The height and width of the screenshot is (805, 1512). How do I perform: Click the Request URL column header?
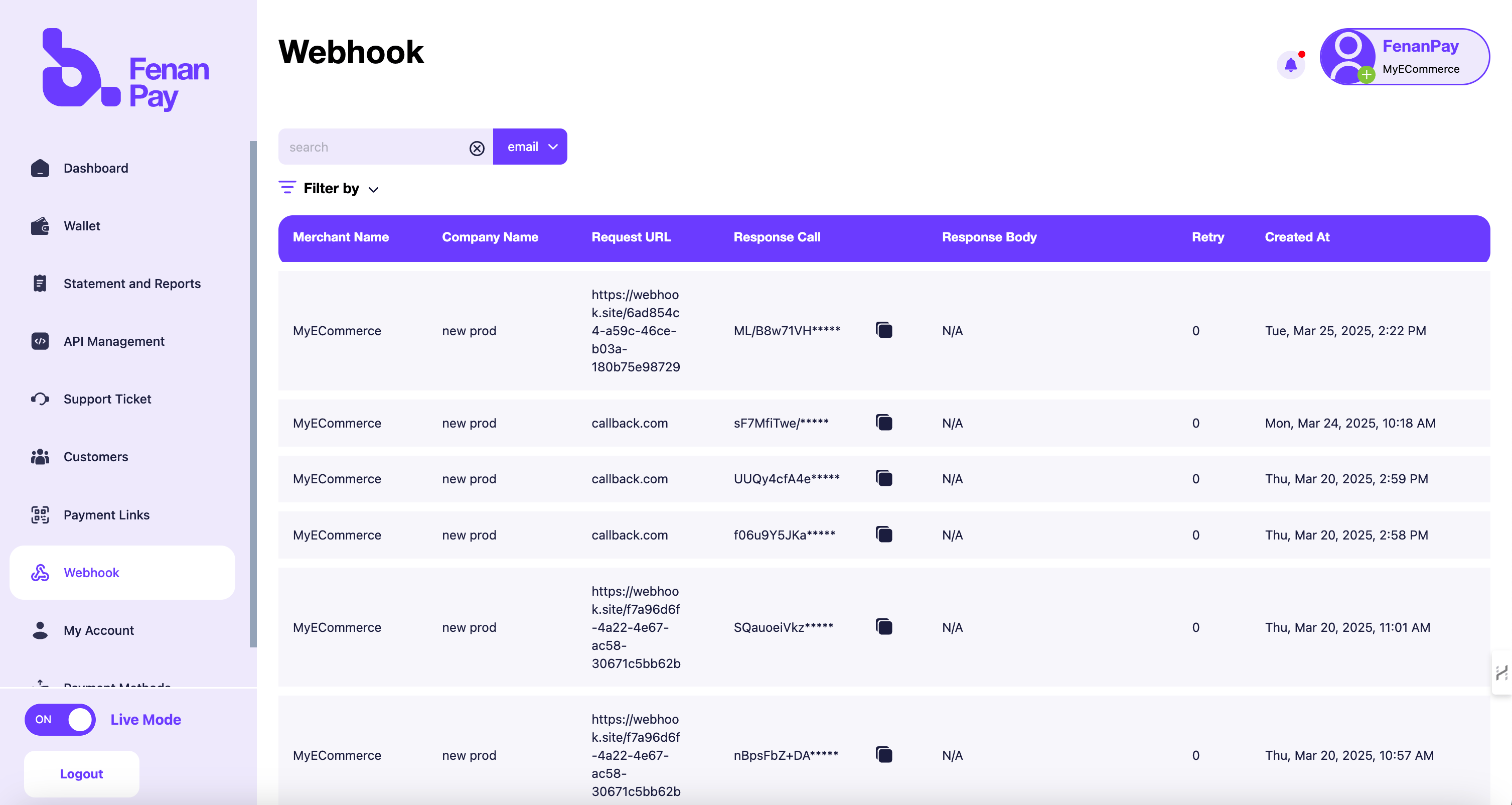tap(631, 237)
